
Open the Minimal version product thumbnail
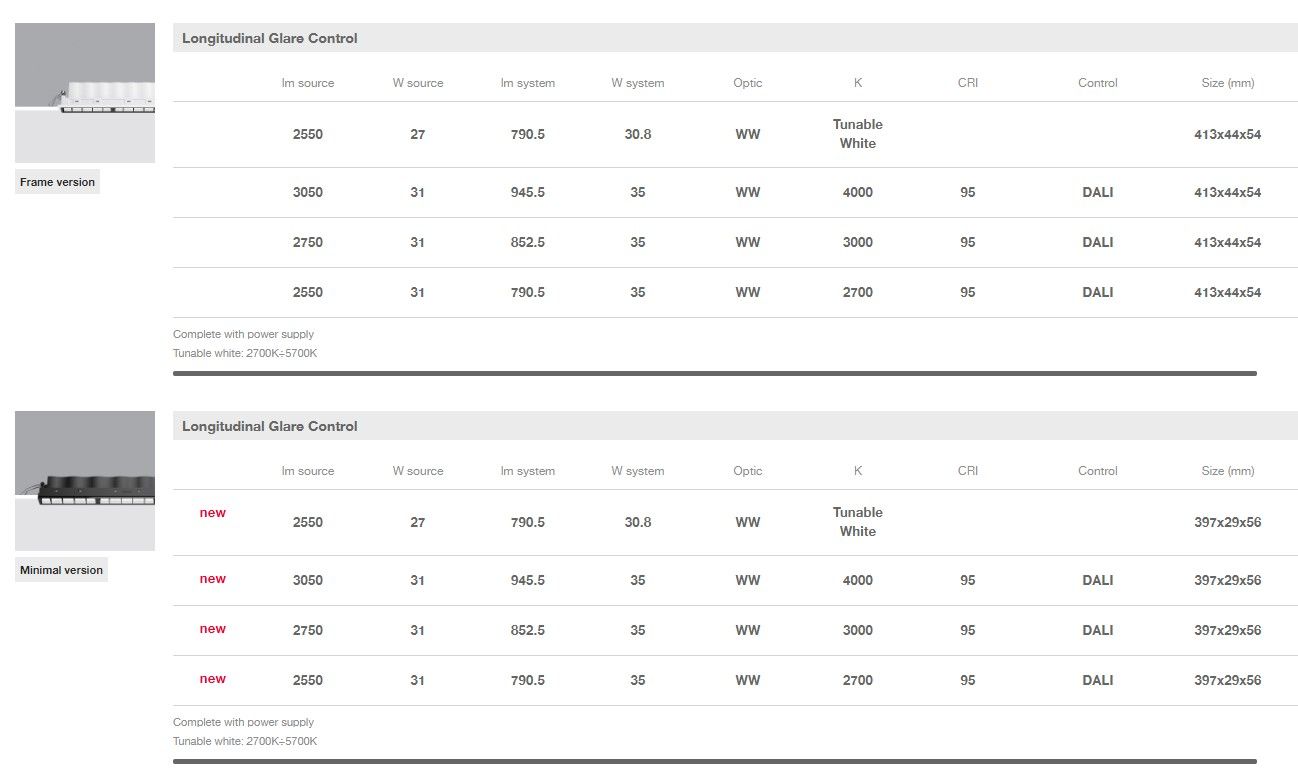point(85,481)
